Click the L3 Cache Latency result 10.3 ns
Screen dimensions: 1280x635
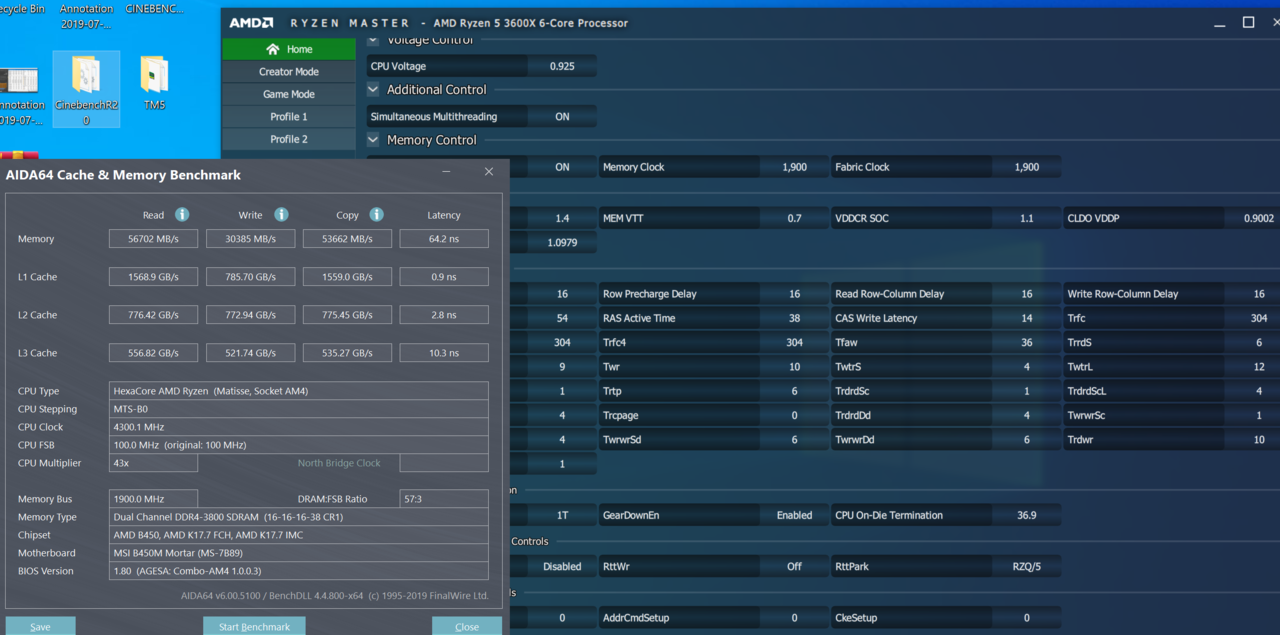point(444,353)
